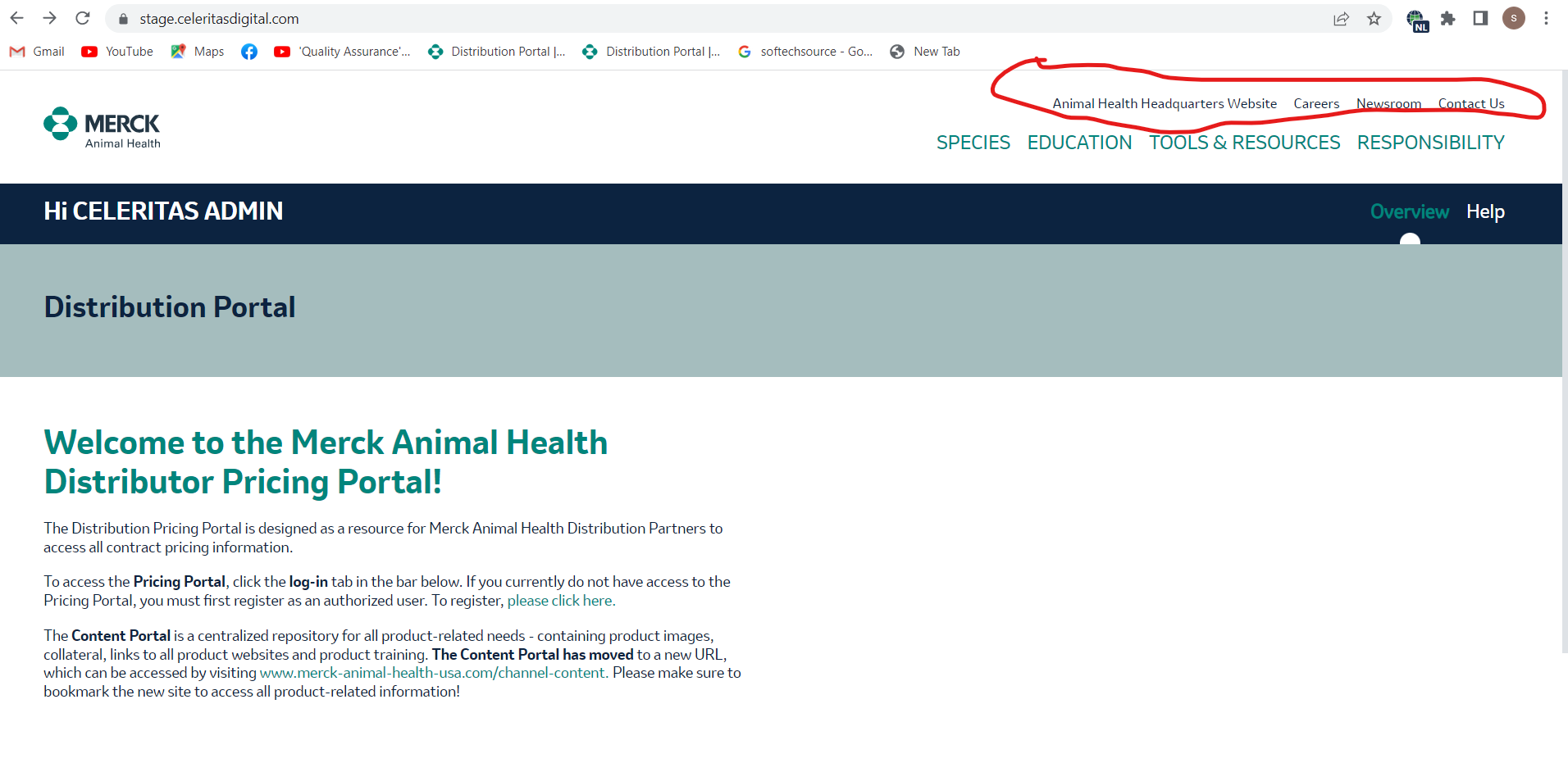
Task: Open the 'Quality Assurance' YouTube bookmark
Action: coord(342,52)
